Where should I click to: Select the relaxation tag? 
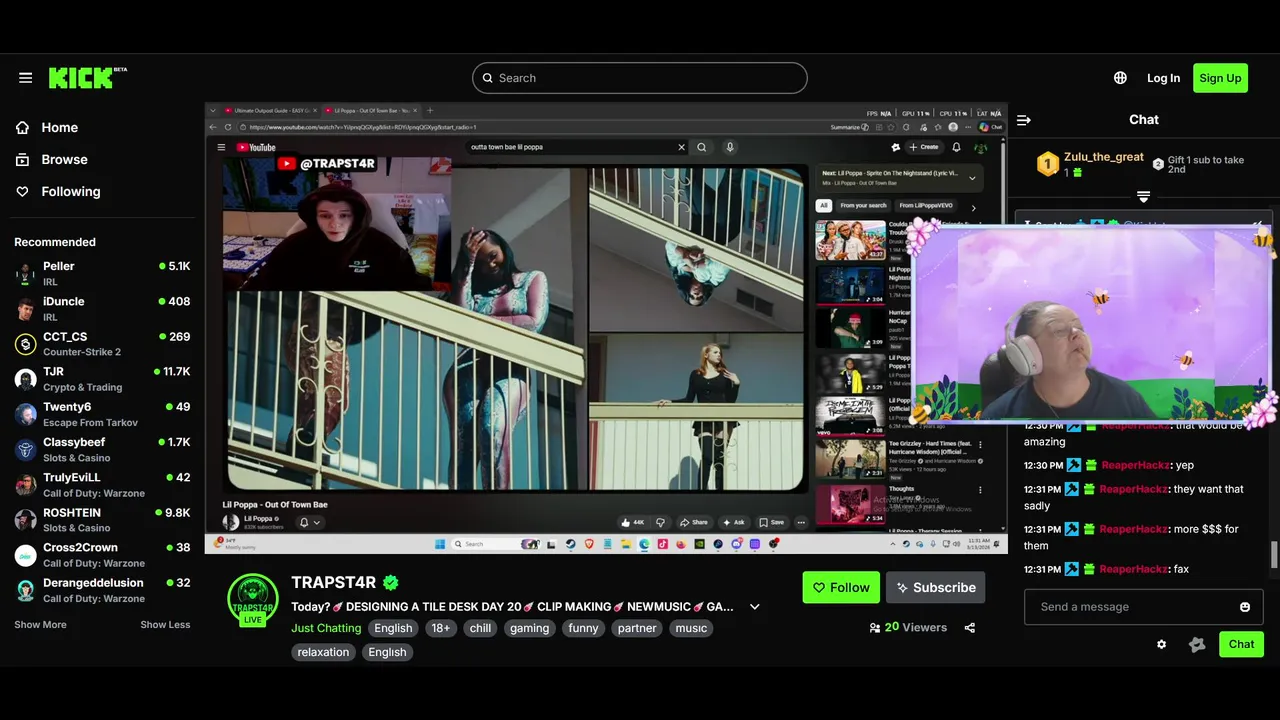point(323,652)
